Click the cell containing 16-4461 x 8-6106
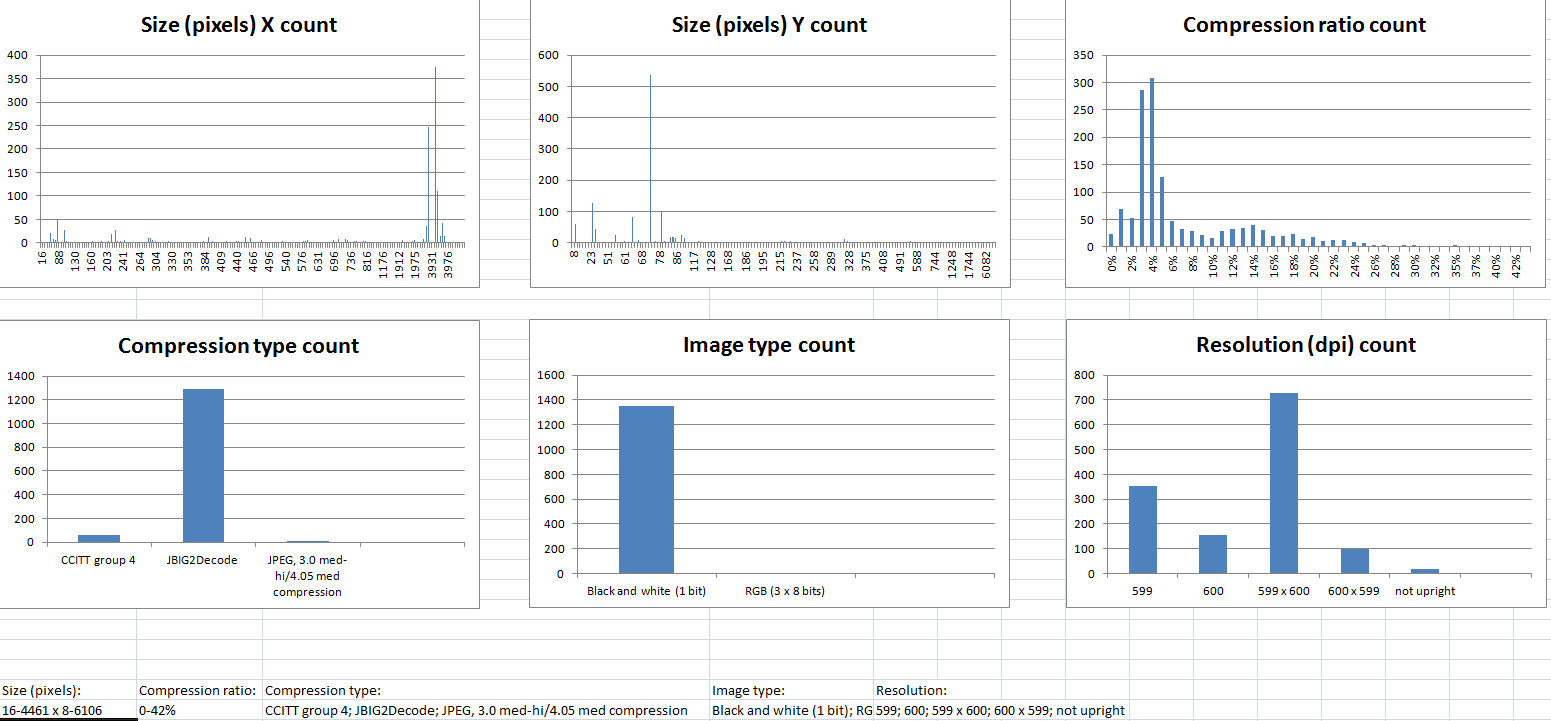Image resolution: width=1551 pixels, height=721 pixels. (x=68, y=710)
